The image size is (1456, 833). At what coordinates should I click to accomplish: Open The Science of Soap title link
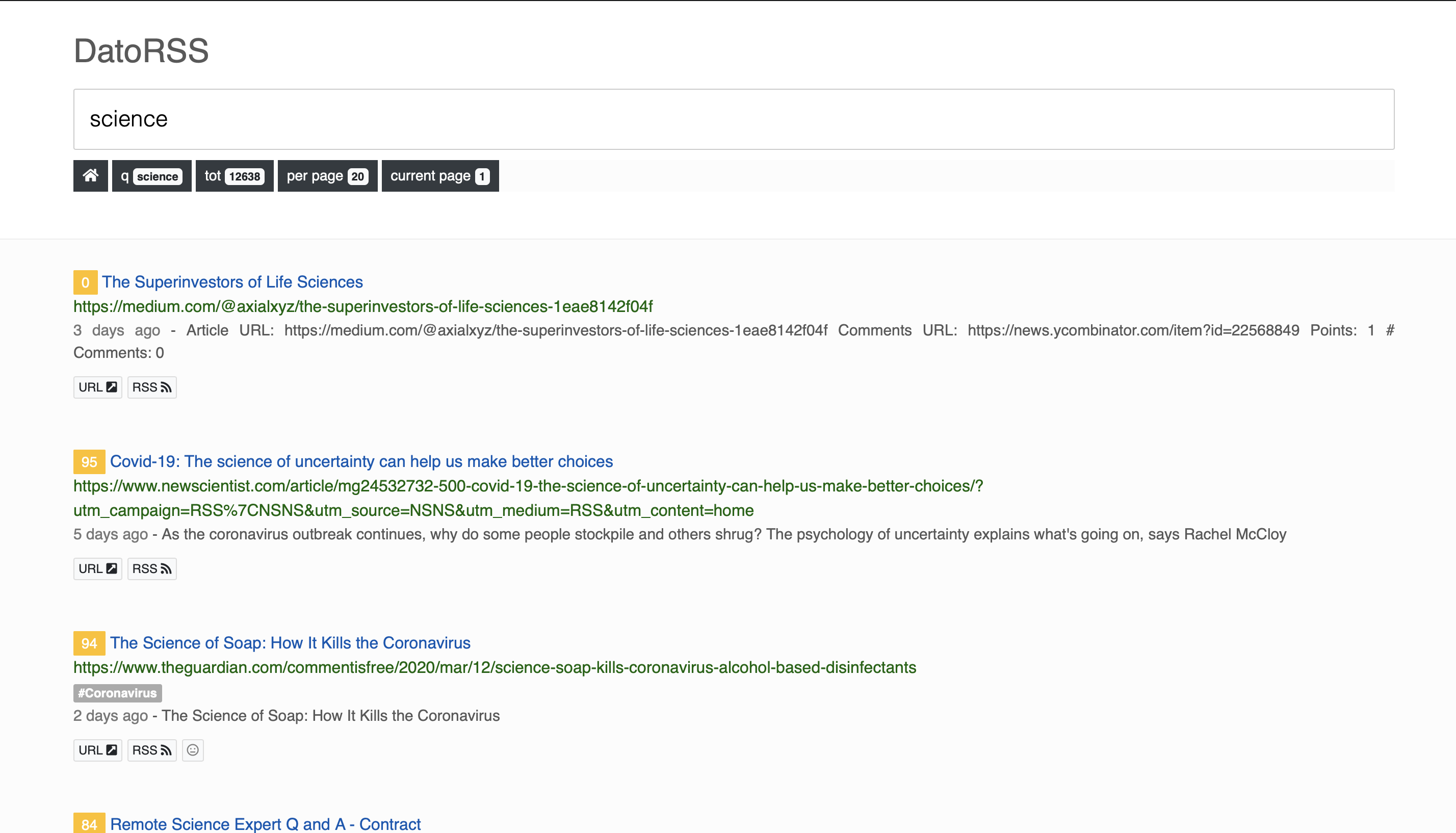pos(290,643)
